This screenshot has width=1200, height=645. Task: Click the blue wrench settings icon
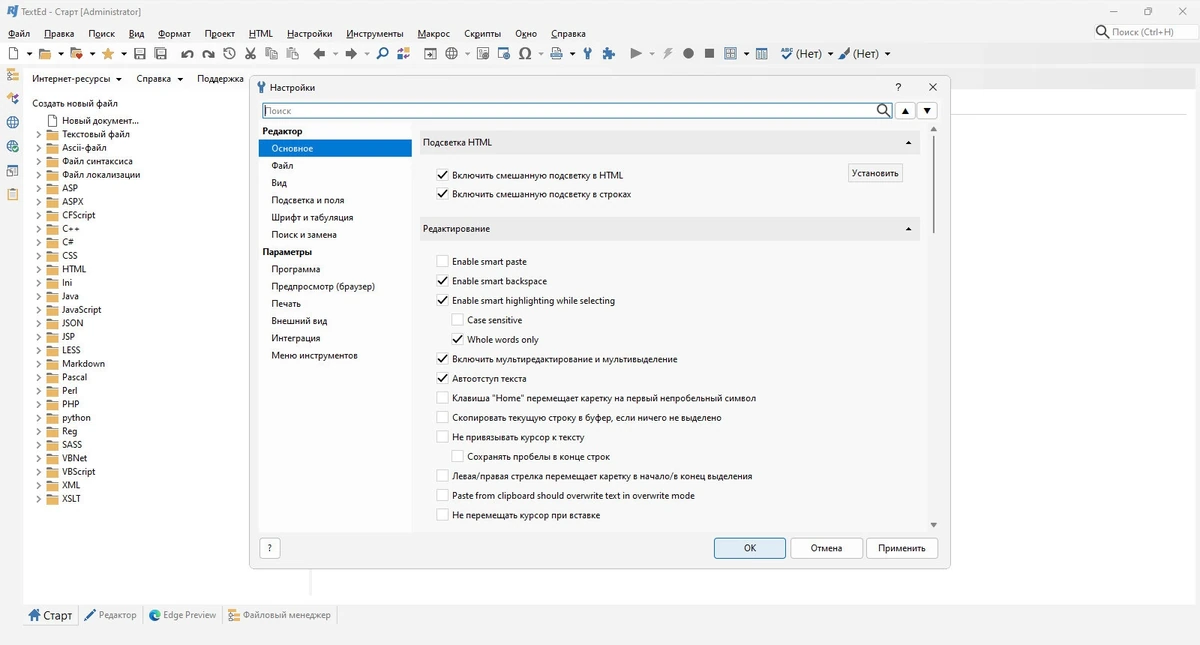coord(588,54)
